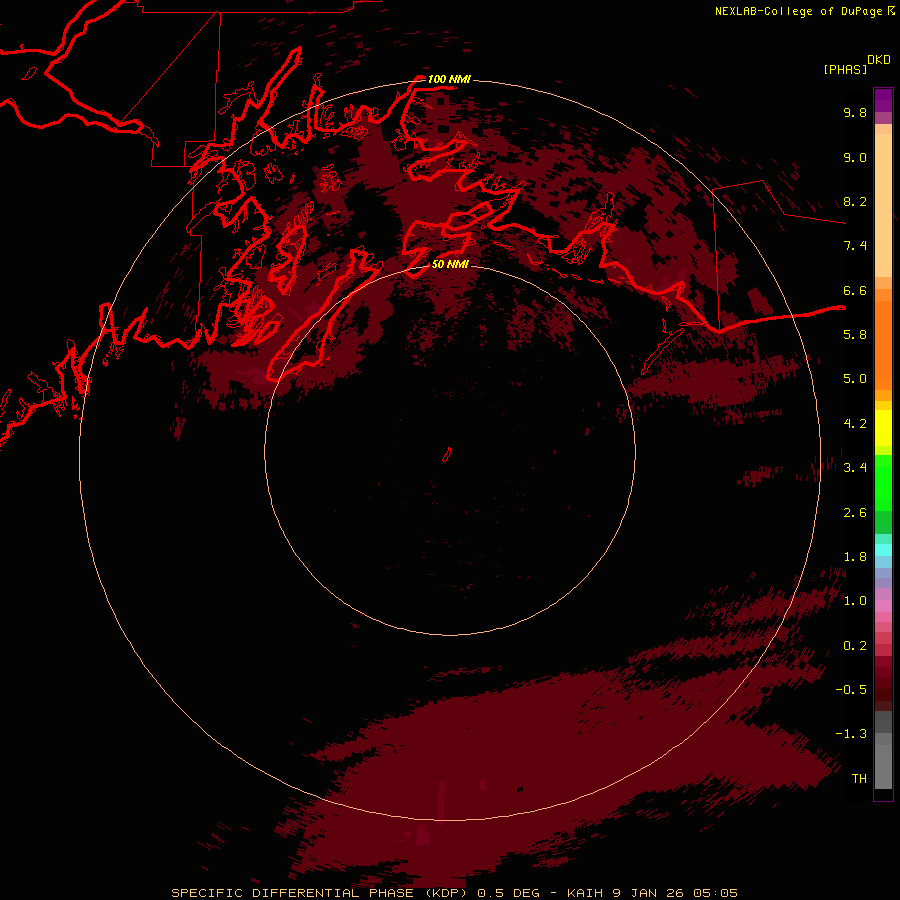Click the 7.4 scale label
900x900 pixels.
[855, 246]
